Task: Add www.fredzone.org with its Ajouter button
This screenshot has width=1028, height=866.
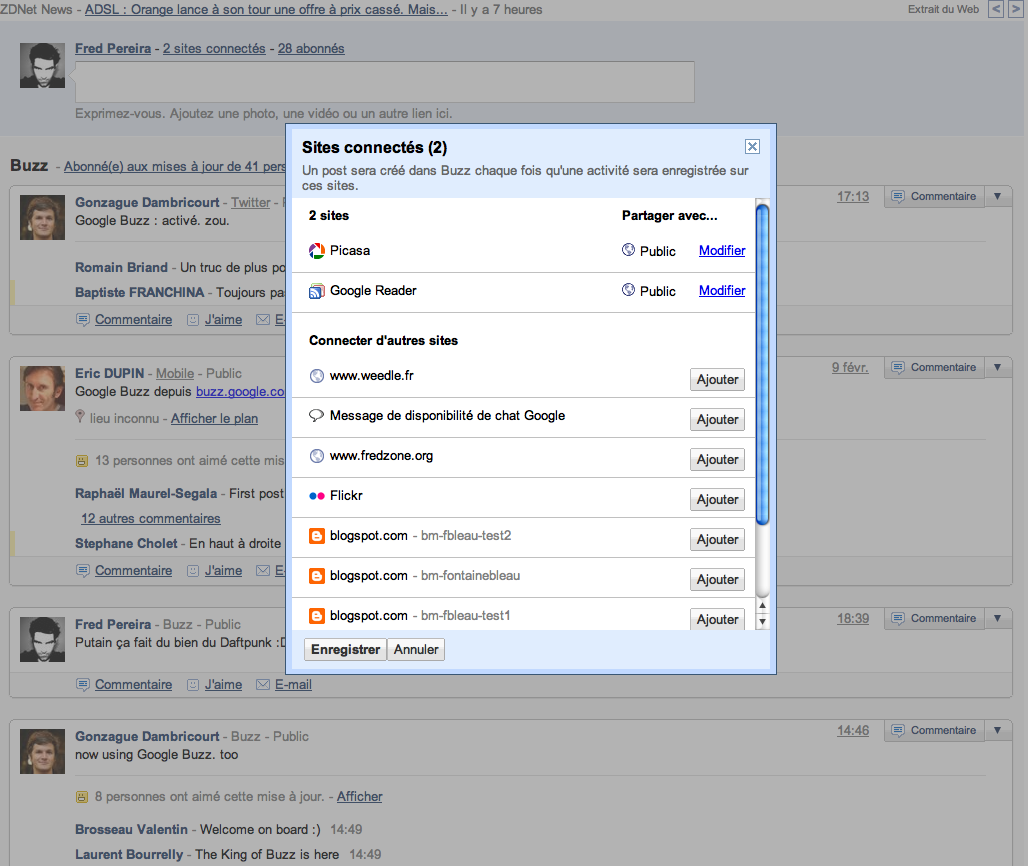Action: [717, 460]
